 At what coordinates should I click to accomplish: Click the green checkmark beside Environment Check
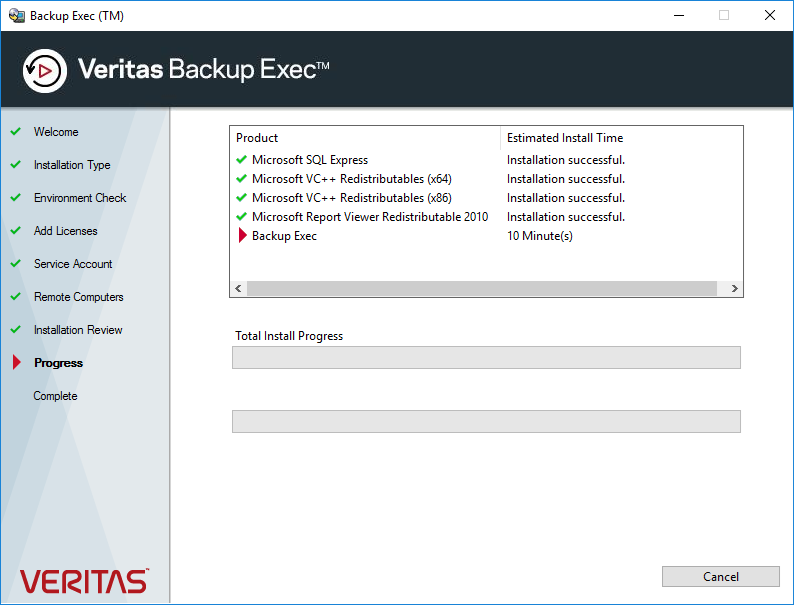click(x=16, y=197)
